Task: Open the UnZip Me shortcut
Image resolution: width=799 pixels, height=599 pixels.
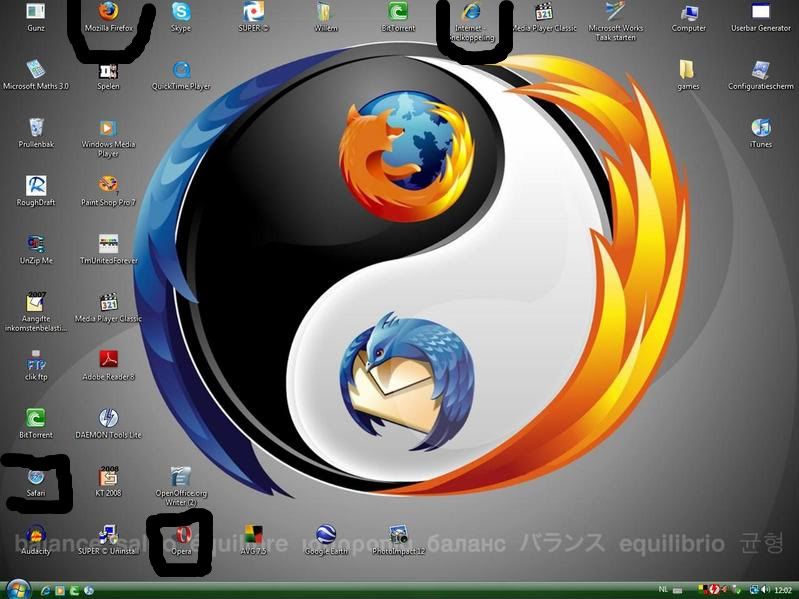Action: click(x=36, y=249)
